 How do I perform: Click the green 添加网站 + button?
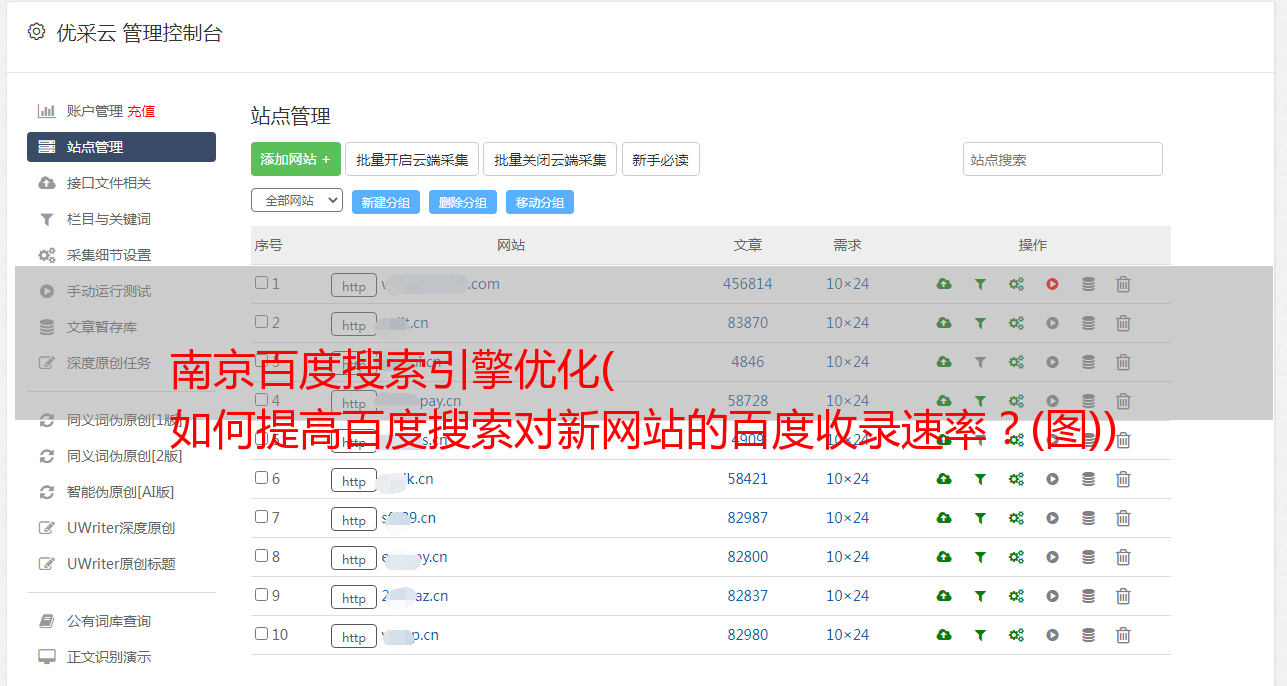pos(296,159)
